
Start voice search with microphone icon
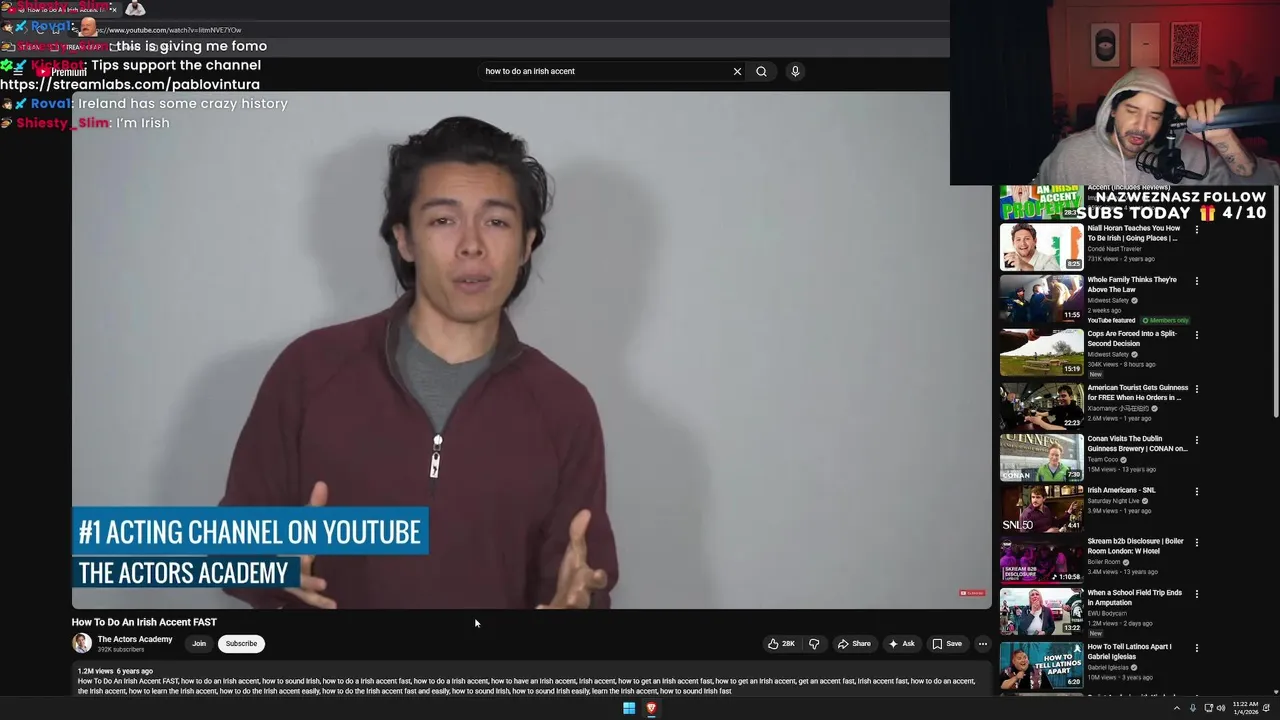coord(795,71)
